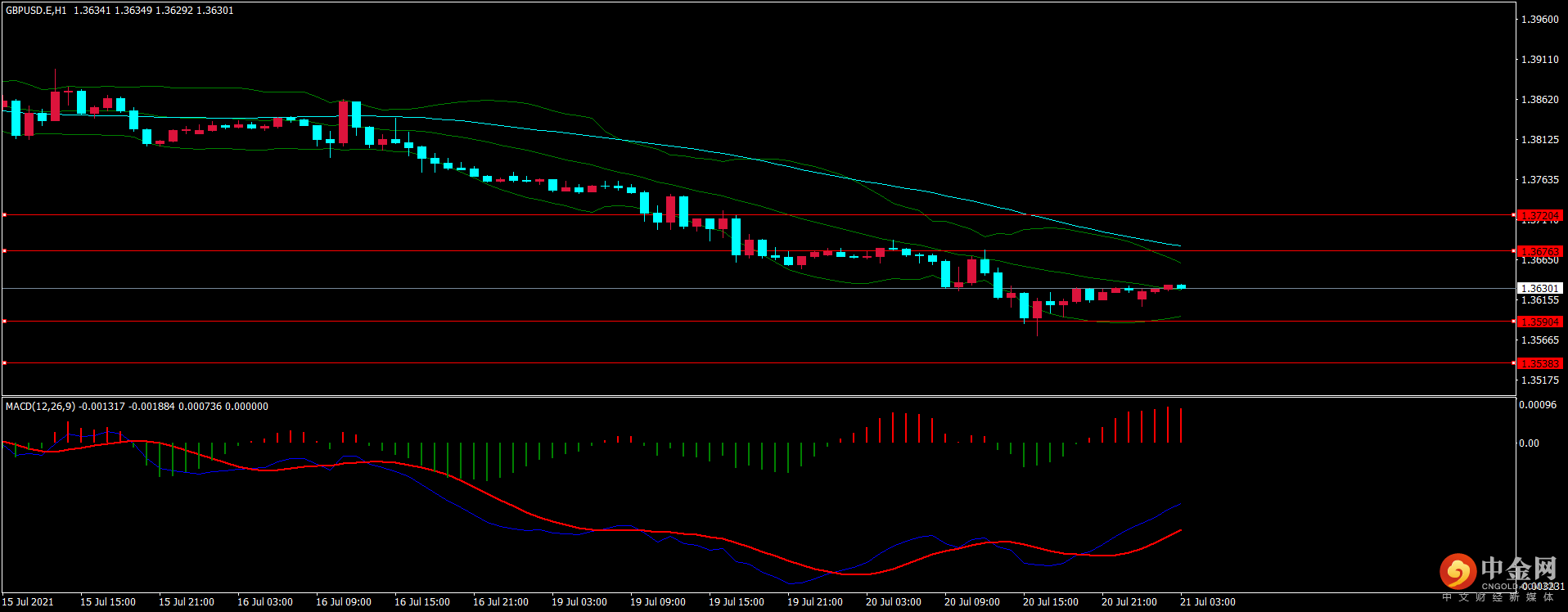Click the 20 Jul 21:00 time label
Screen dimensions: 1568x612
coord(1129,602)
